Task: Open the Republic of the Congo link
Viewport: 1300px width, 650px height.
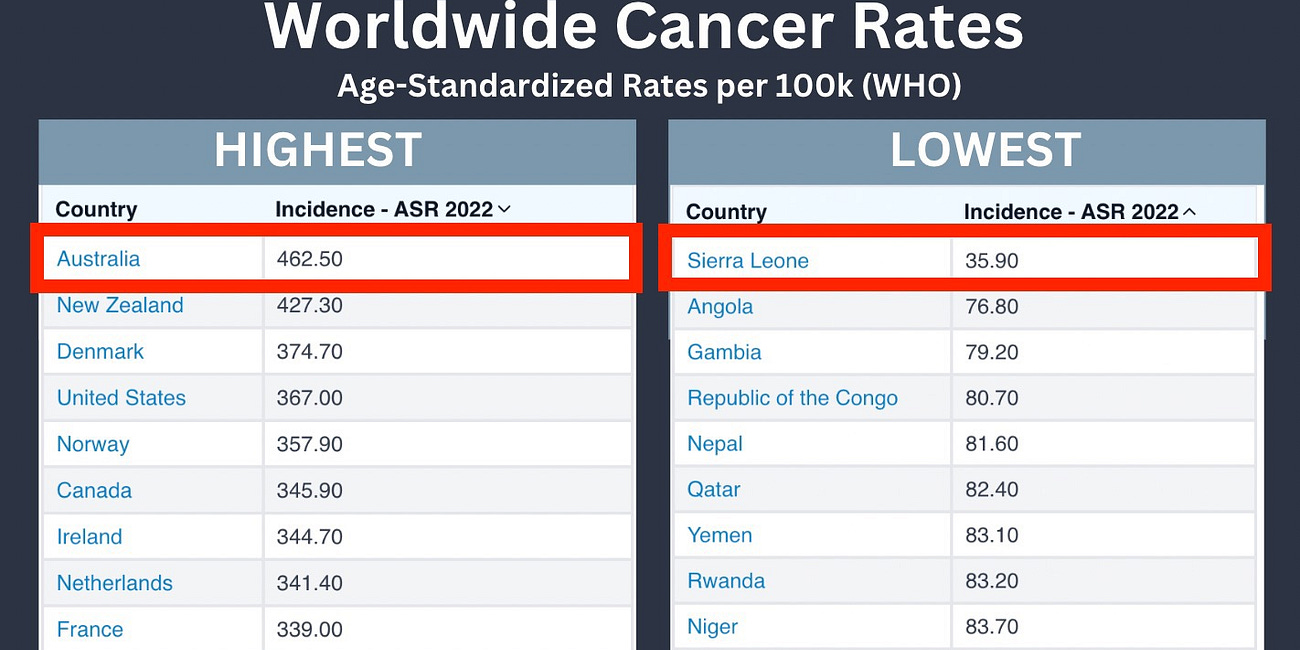Action: (x=792, y=397)
